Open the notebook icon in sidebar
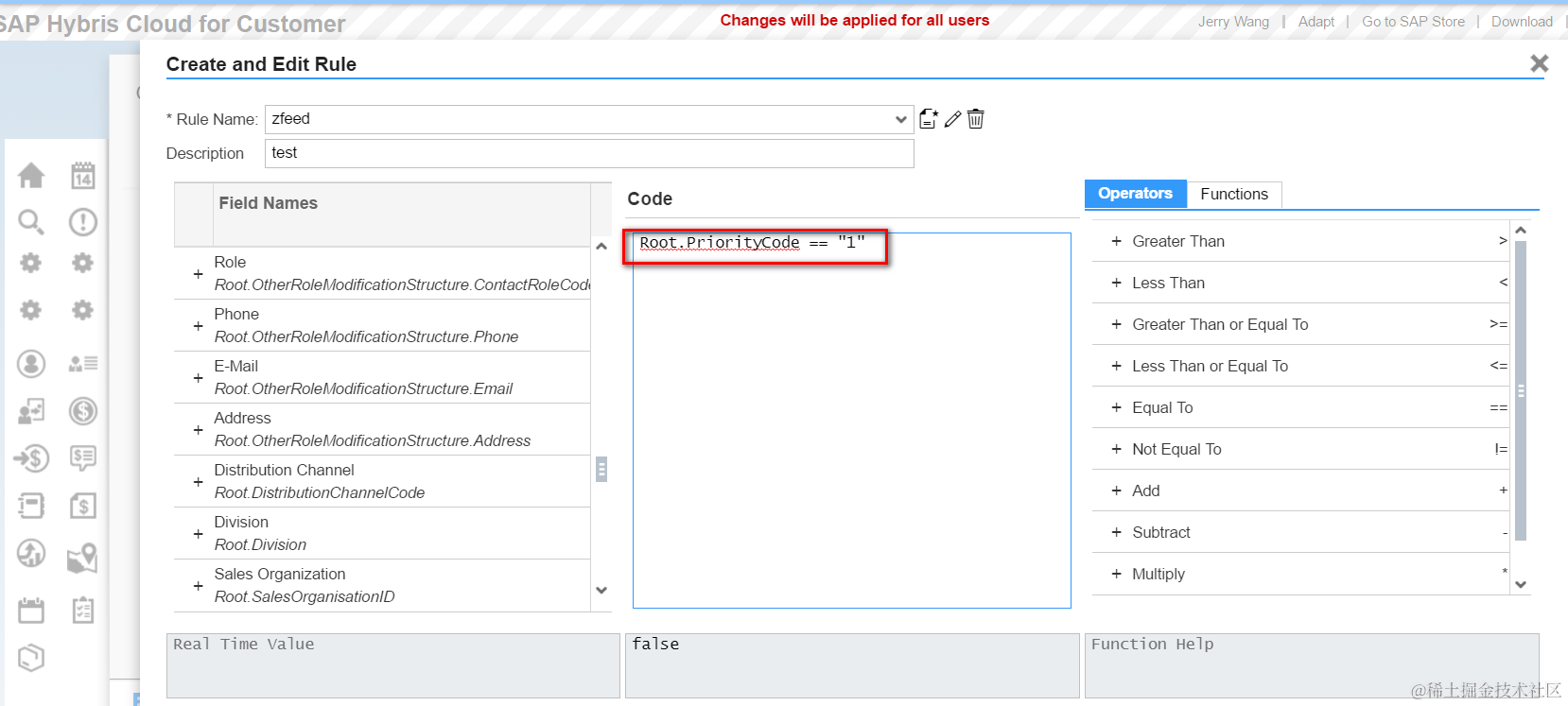This screenshot has width=1568, height=706. (31, 506)
